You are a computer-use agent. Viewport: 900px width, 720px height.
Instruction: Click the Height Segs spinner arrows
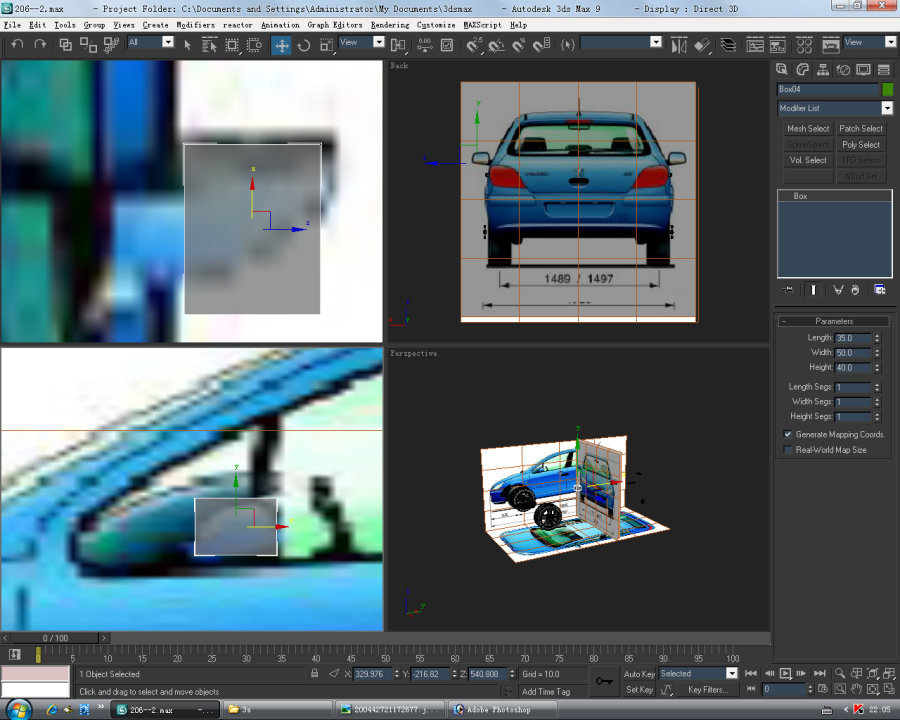[x=877, y=416]
